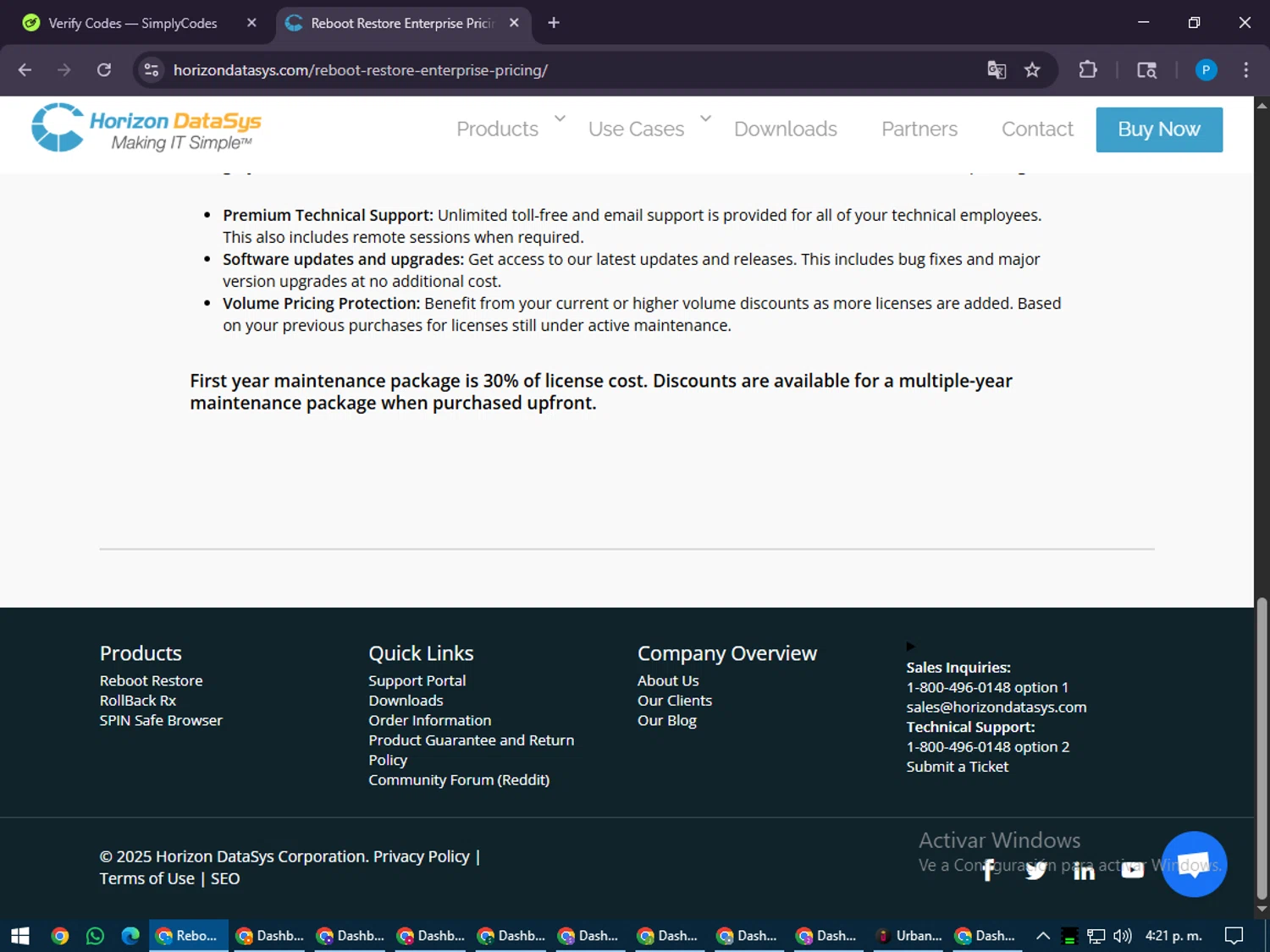The width and height of the screenshot is (1270, 952).
Task: Open the browser extensions puzzle icon
Action: pyautogui.click(x=1088, y=70)
